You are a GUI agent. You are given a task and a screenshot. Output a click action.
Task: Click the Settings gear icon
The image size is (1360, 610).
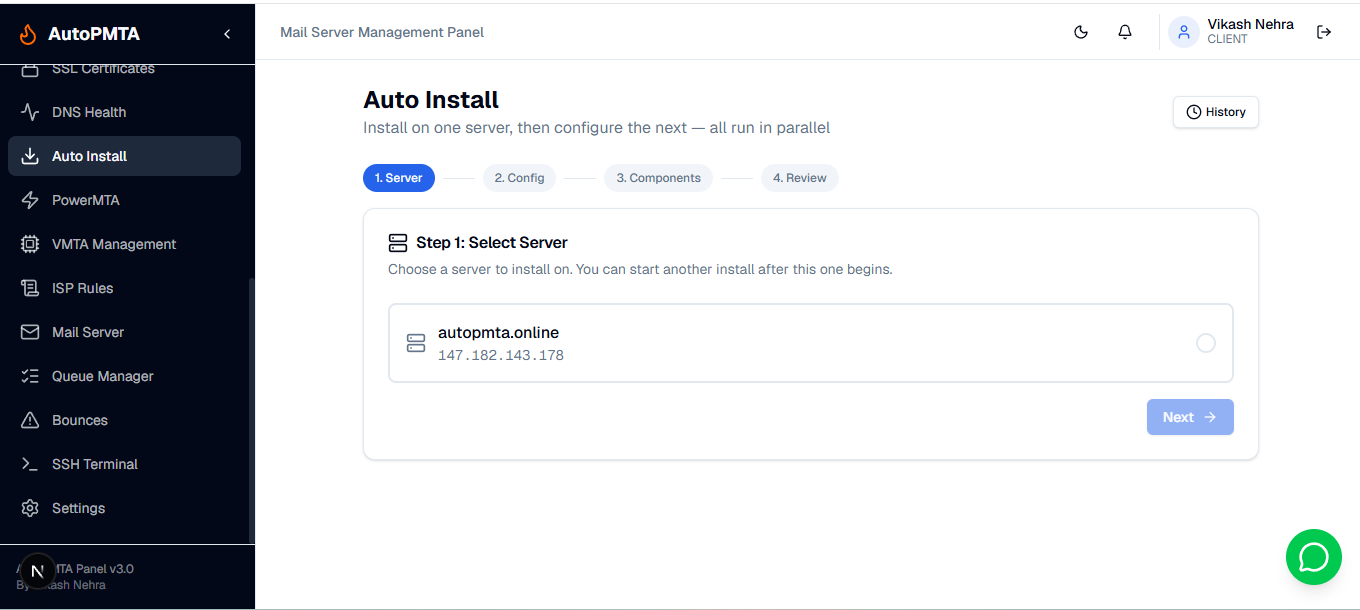30,508
